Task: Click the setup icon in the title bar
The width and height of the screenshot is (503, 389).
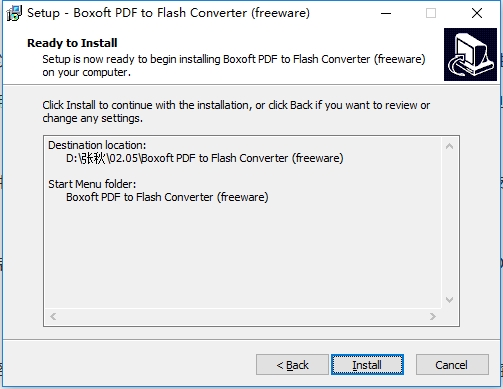Action: 14,13
